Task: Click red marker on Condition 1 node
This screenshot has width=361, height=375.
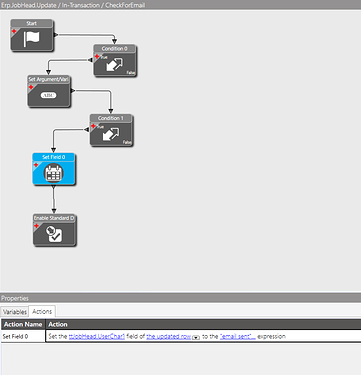Action: pos(93,126)
